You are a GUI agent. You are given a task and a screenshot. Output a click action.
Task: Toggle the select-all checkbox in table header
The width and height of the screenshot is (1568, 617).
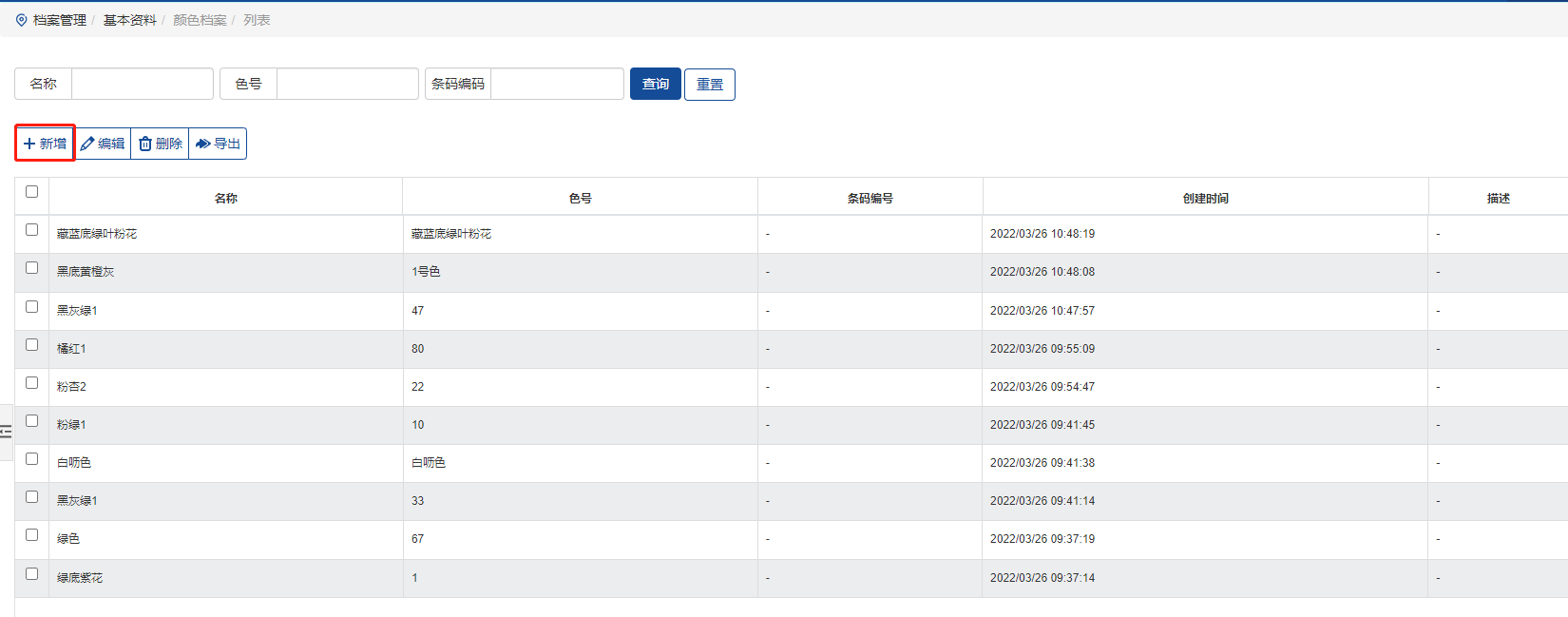click(x=31, y=192)
